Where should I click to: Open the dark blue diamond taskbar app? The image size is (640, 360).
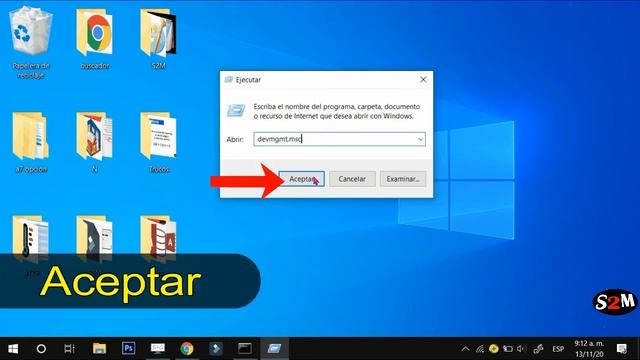(216, 349)
